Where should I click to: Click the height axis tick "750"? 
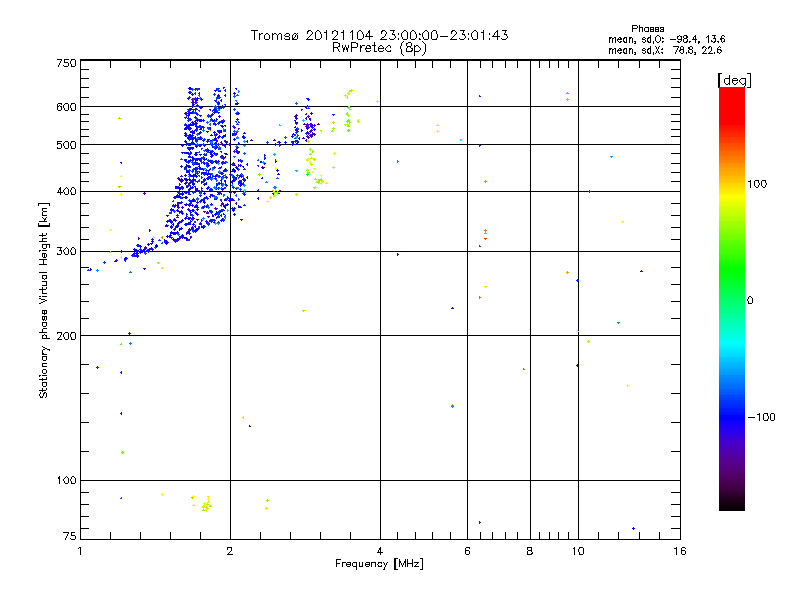point(66,63)
